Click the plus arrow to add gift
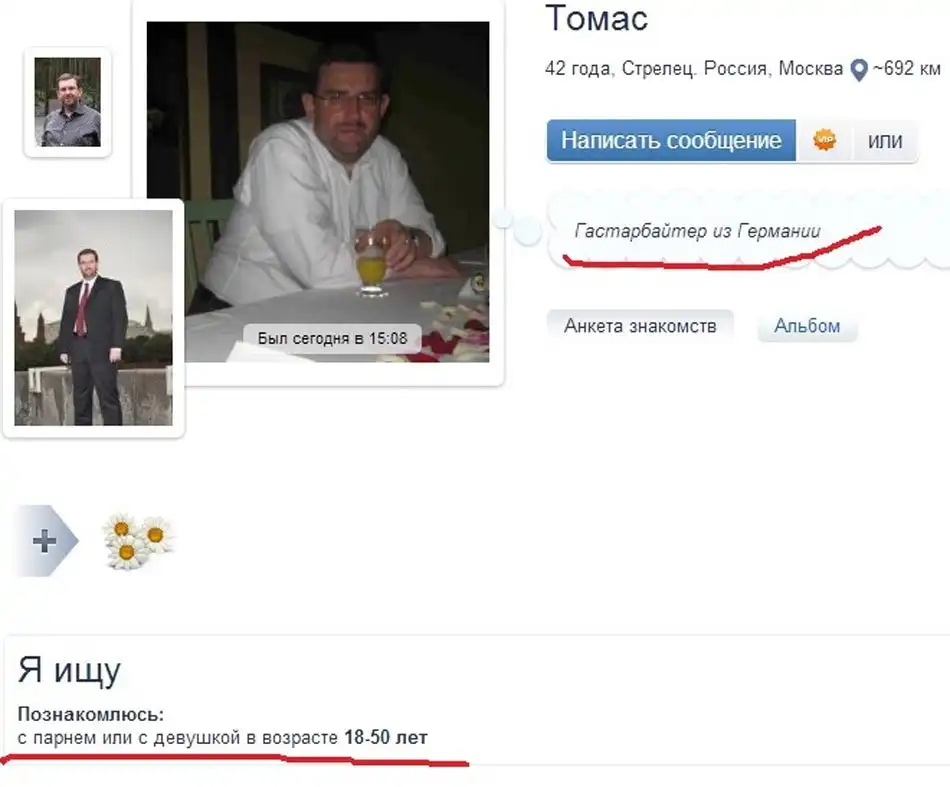This screenshot has height=787, width=950. [x=46, y=540]
